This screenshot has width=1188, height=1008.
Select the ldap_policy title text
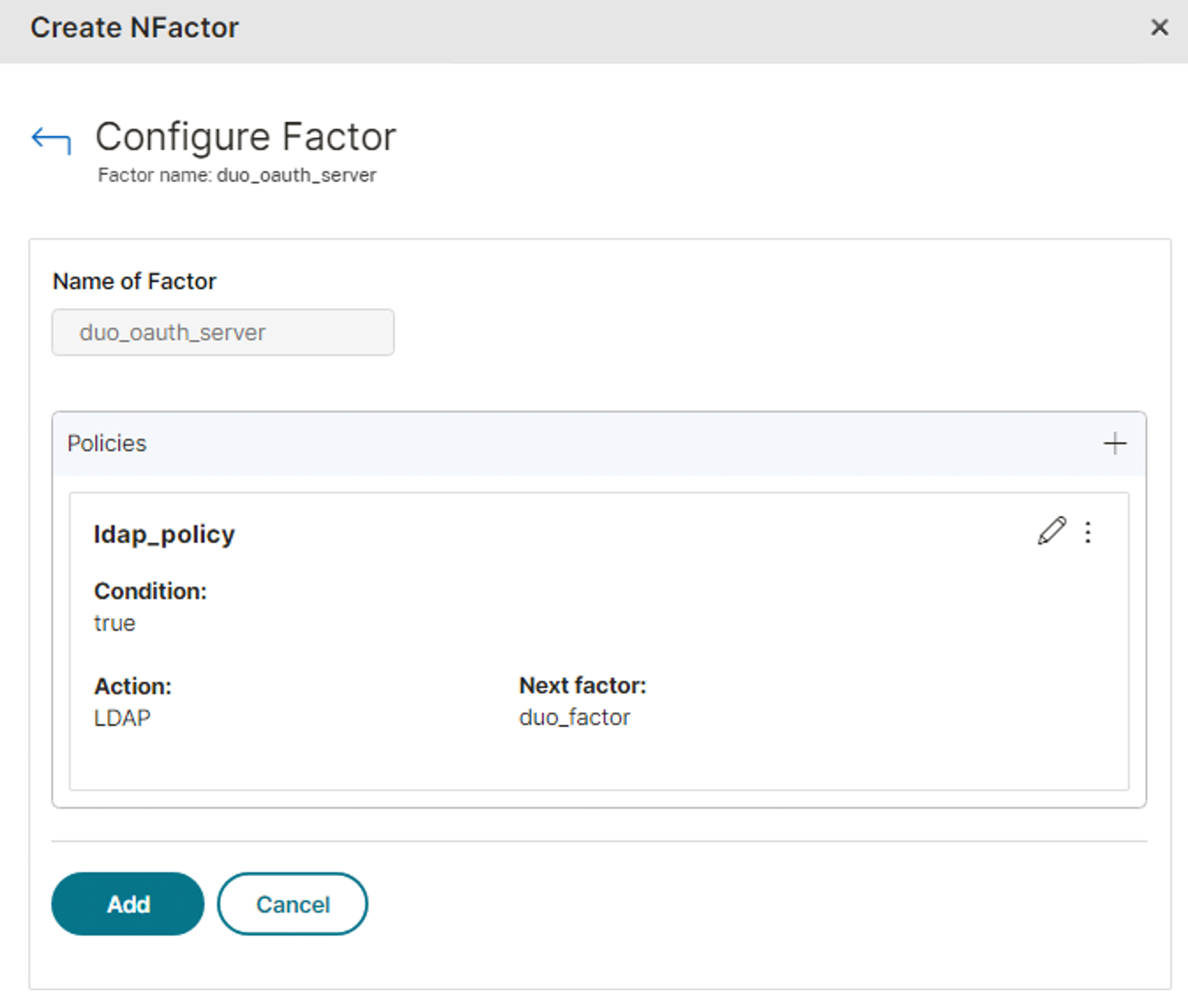point(164,535)
